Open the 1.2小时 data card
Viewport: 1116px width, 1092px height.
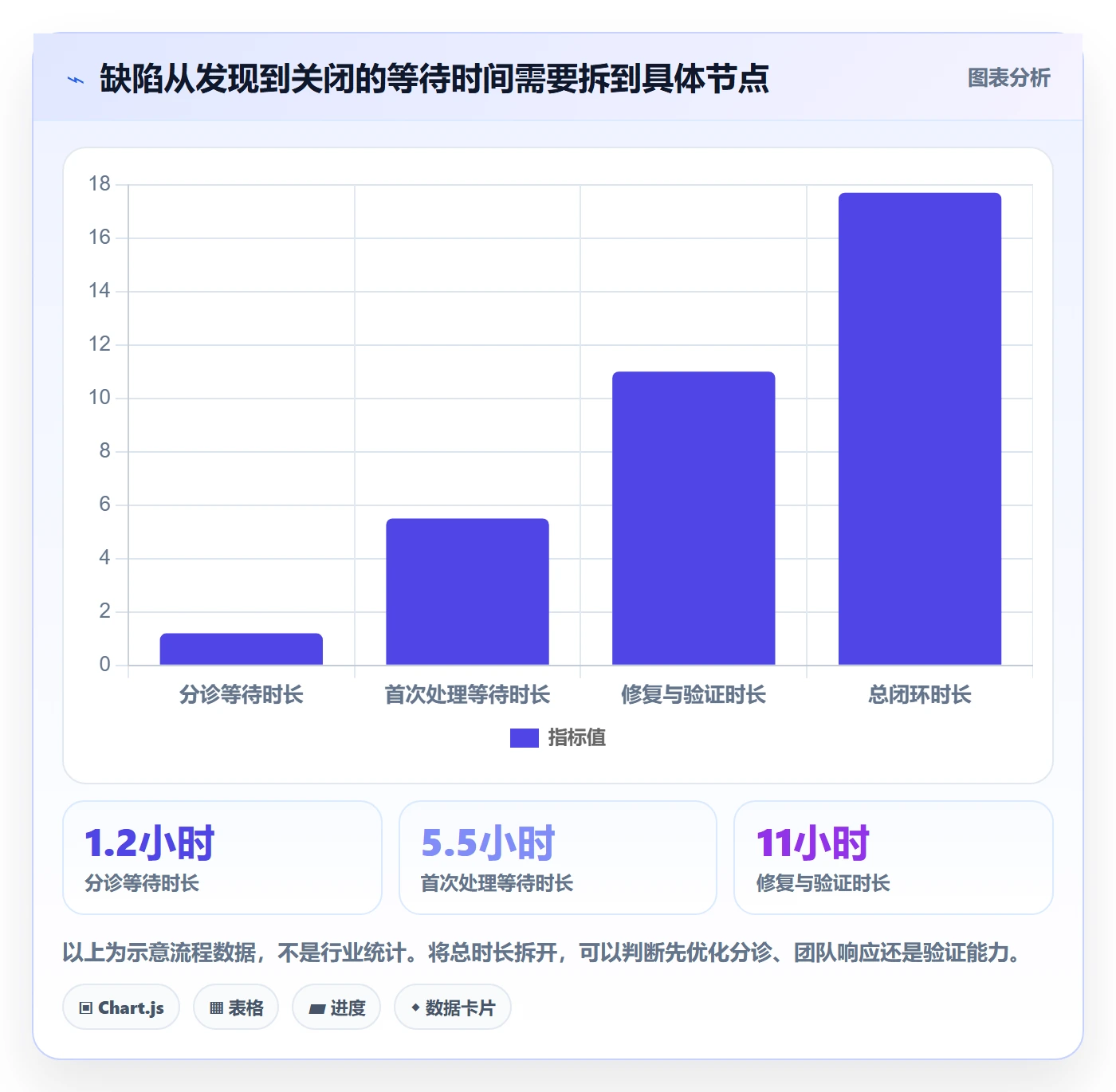pyautogui.click(x=222, y=858)
